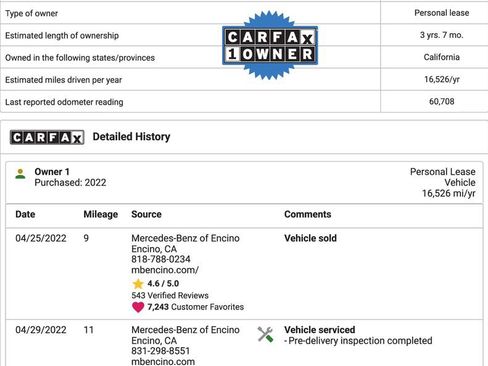Click the phone number 831-298-8551
The height and width of the screenshot is (366, 488).
click(x=161, y=351)
